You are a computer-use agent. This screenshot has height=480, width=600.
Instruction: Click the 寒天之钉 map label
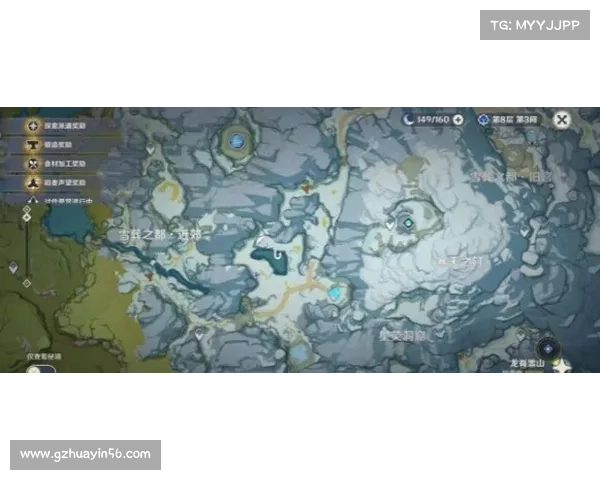coord(460,262)
